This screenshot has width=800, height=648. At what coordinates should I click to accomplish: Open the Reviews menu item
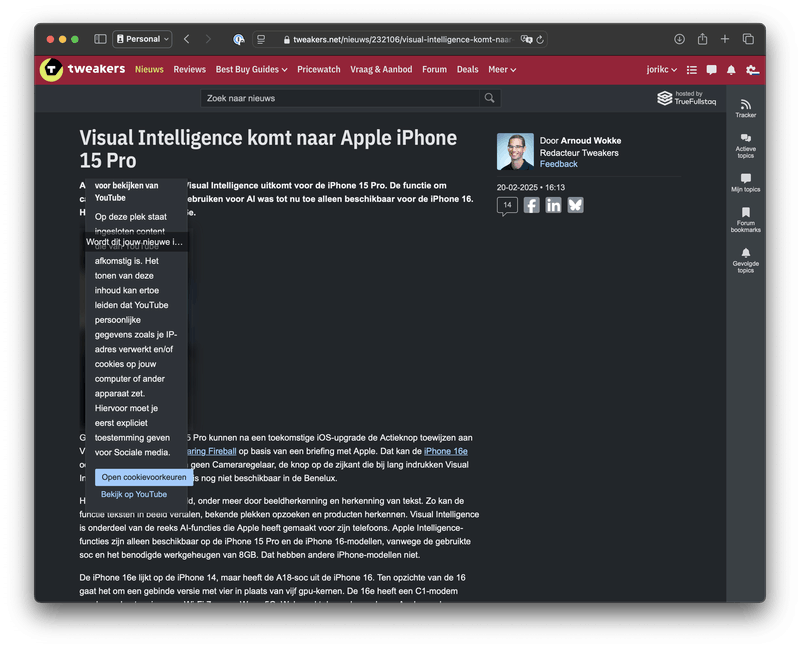(x=189, y=70)
